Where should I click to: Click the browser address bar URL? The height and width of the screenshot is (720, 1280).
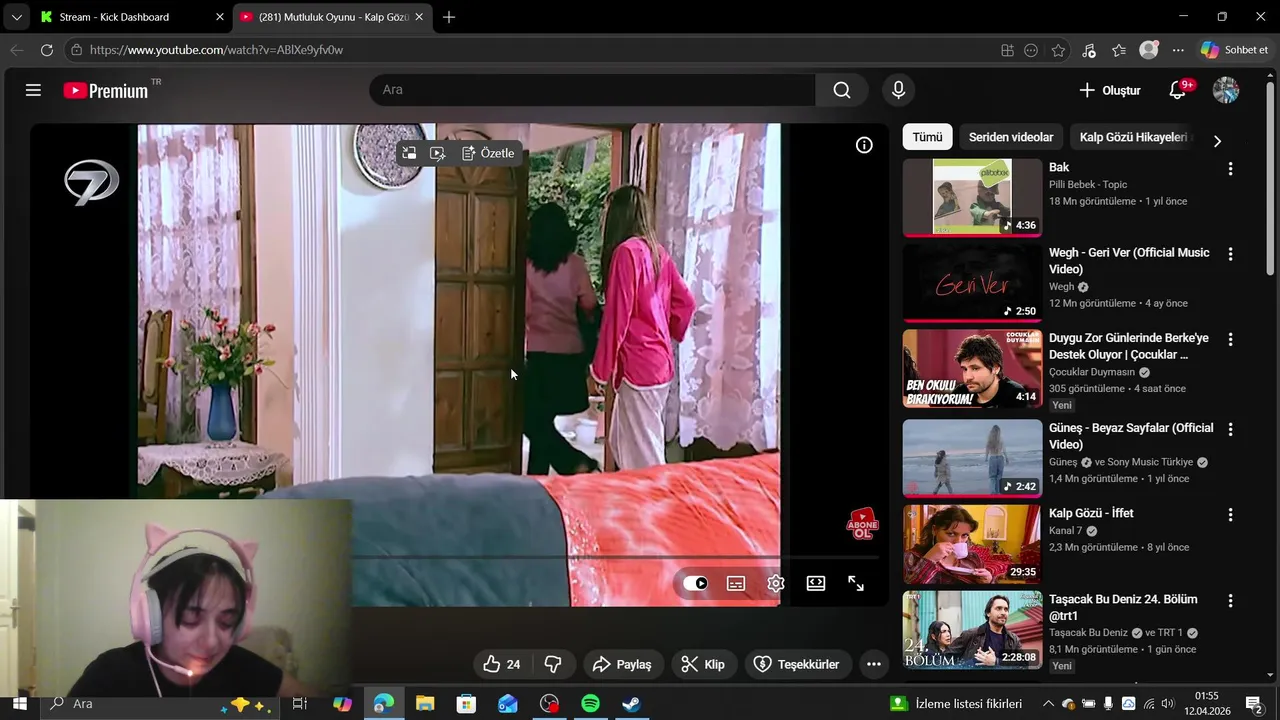click(x=216, y=50)
